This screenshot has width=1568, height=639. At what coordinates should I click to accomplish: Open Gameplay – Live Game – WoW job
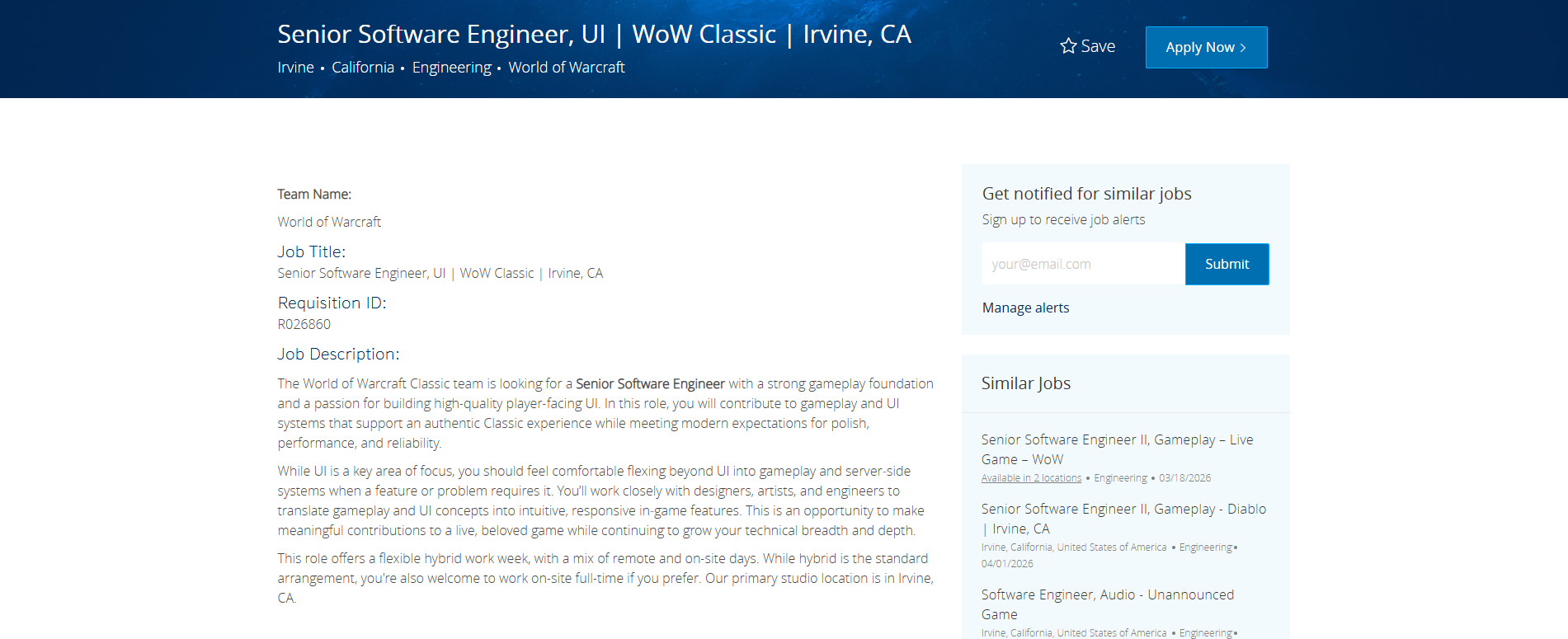[x=1117, y=449]
